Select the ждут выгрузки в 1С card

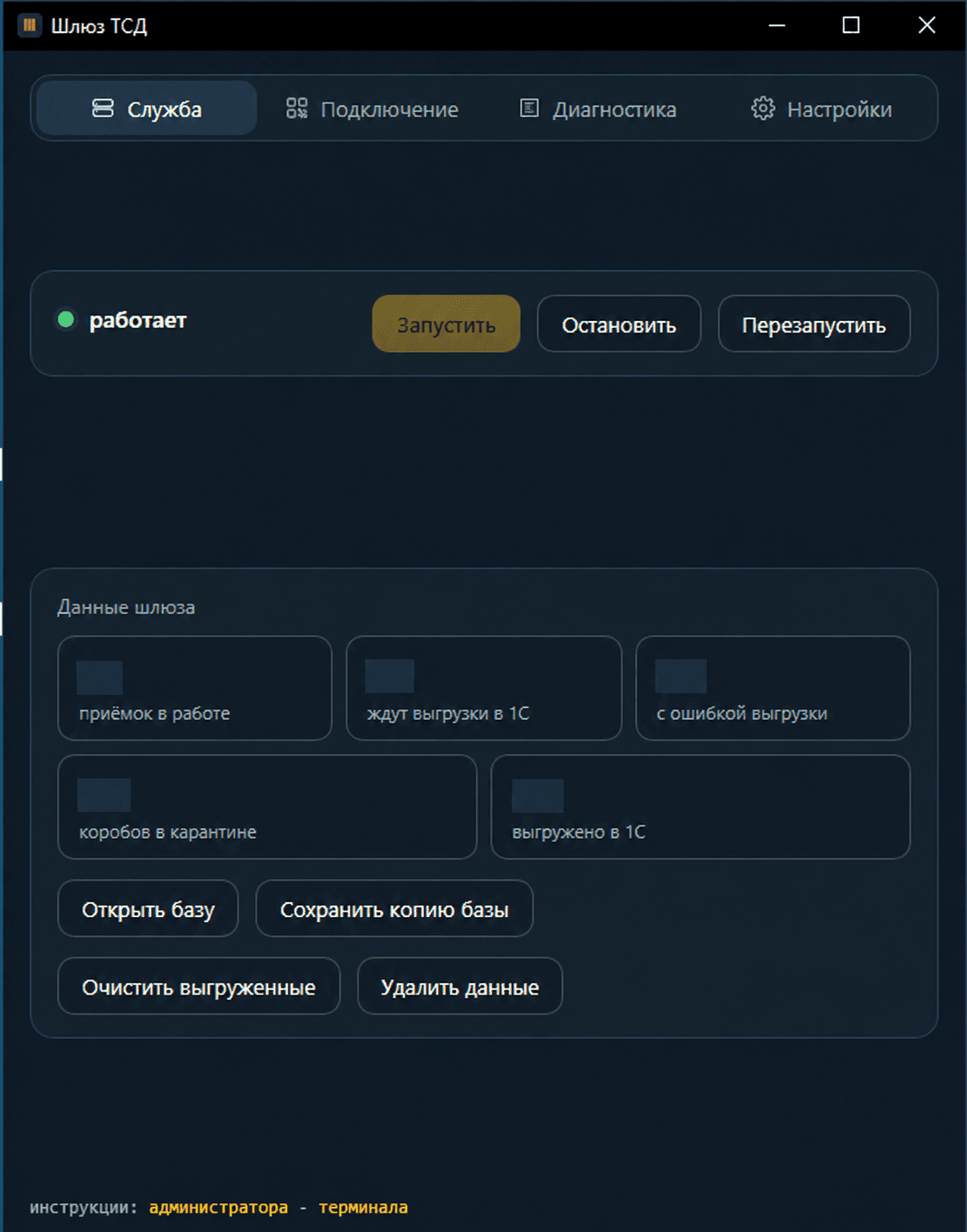point(484,688)
